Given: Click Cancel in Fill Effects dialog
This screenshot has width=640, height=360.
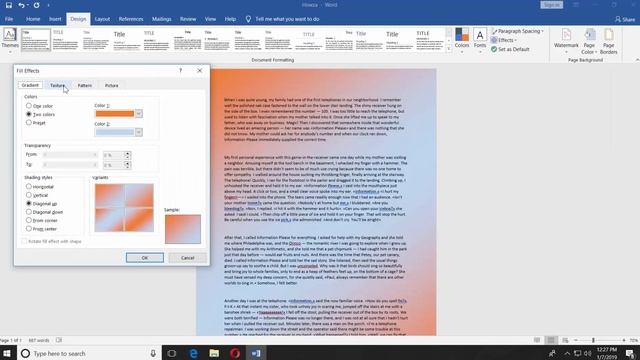Looking at the screenshot, I should tap(187, 258).
